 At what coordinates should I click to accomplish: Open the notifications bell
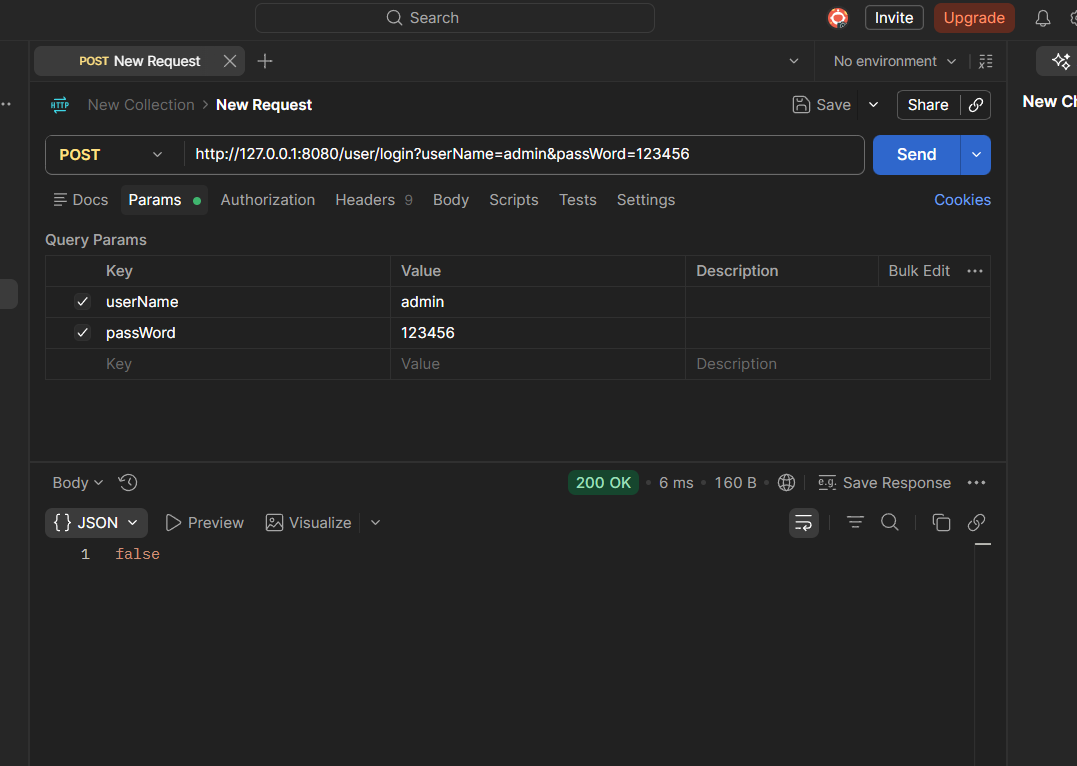1043,19
